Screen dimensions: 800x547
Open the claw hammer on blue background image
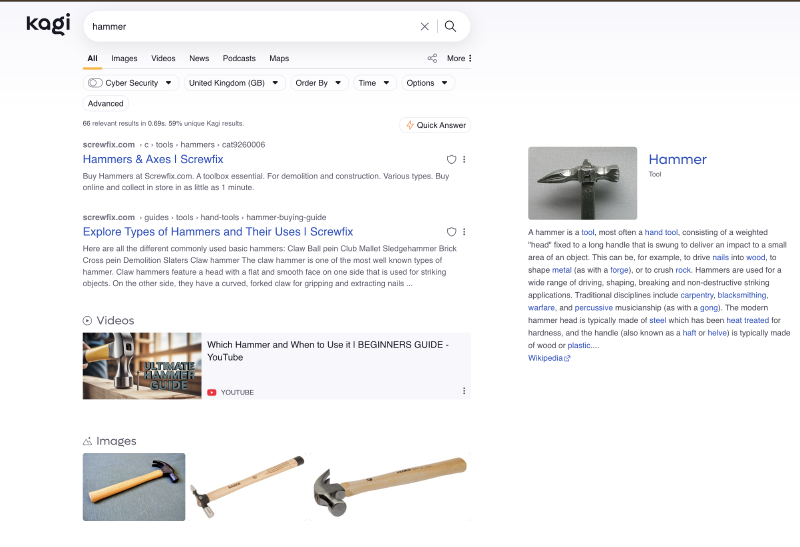coord(134,487)
